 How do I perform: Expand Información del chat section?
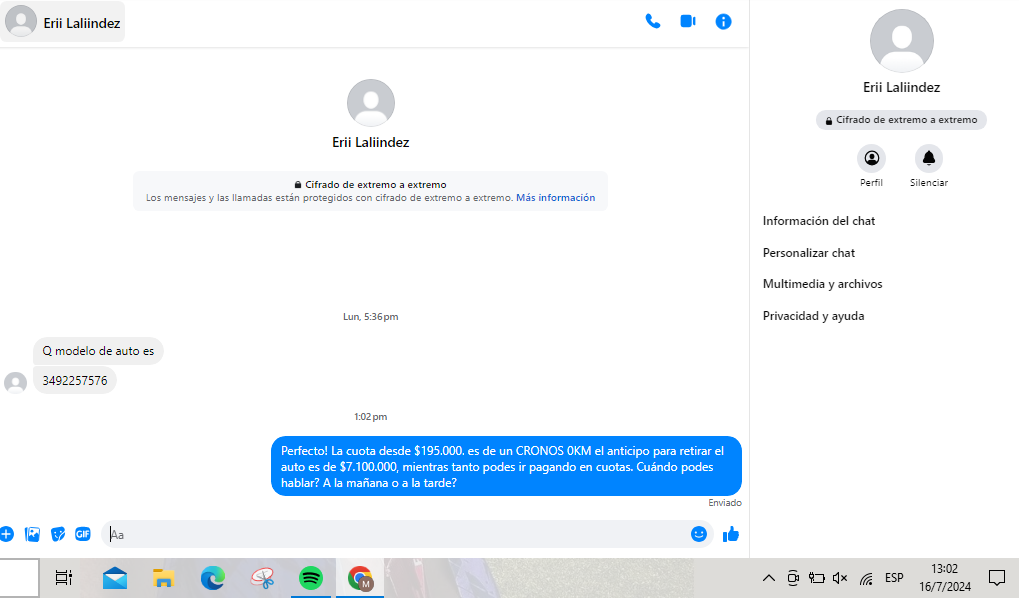click(819, 221)
